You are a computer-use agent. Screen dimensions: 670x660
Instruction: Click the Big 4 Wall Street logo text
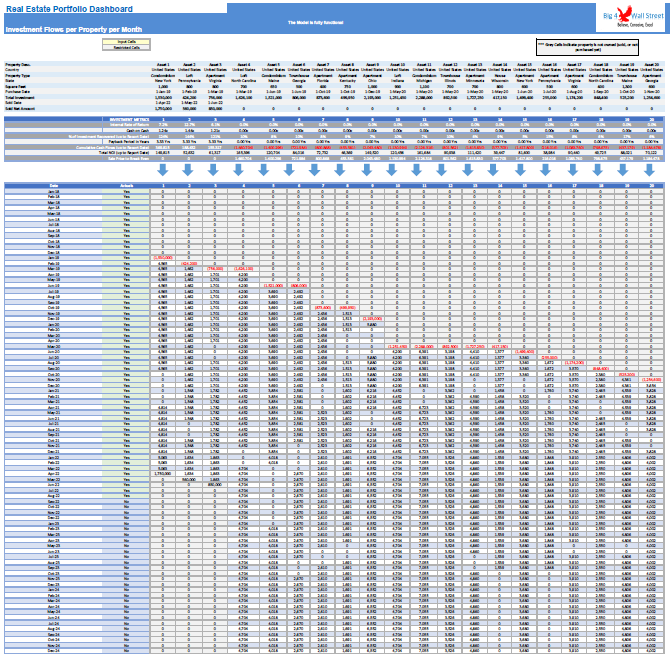tap(633, 16)
